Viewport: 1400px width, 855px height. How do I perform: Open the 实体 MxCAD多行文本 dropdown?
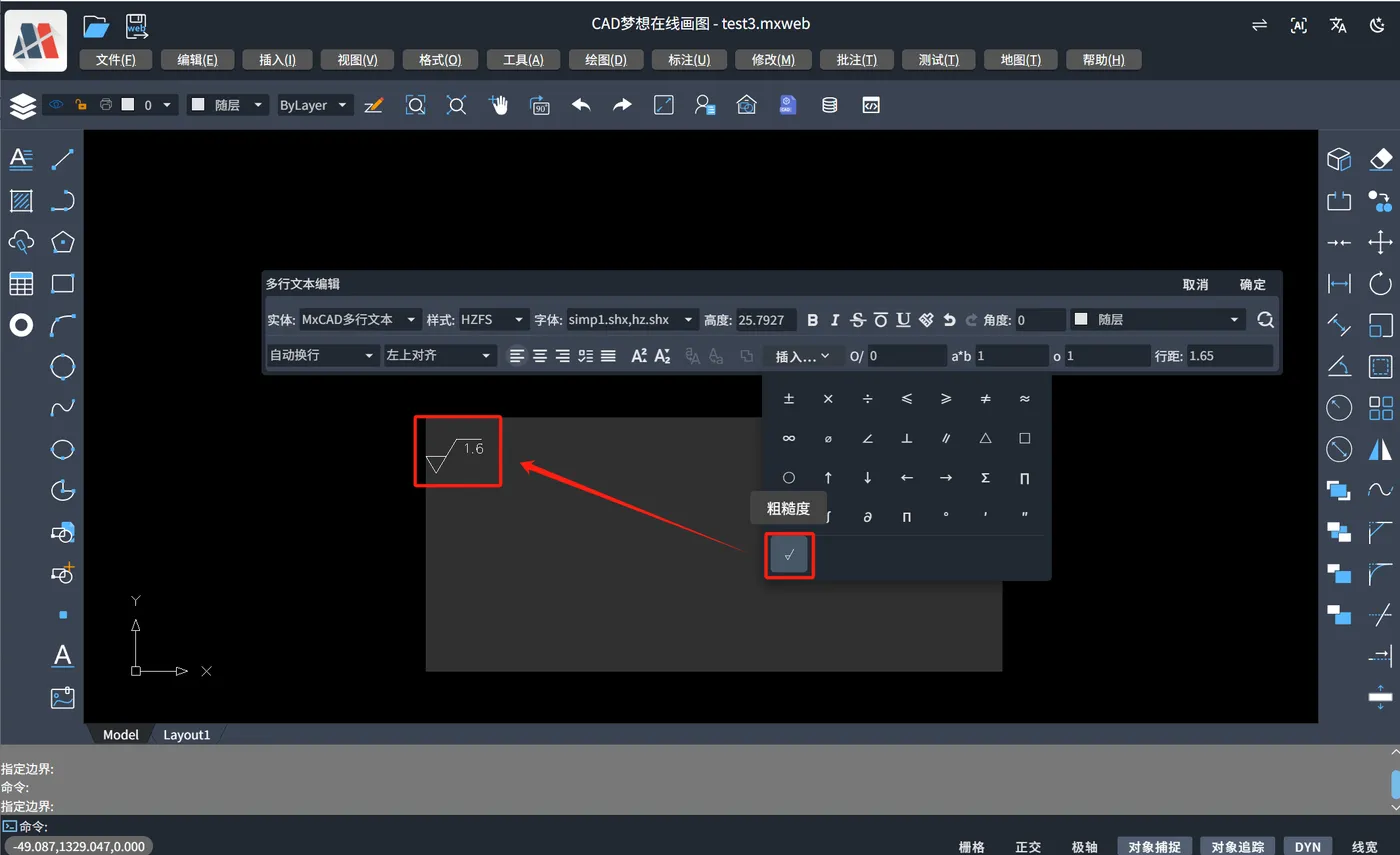pyautogui.click(x=361, y=320)
